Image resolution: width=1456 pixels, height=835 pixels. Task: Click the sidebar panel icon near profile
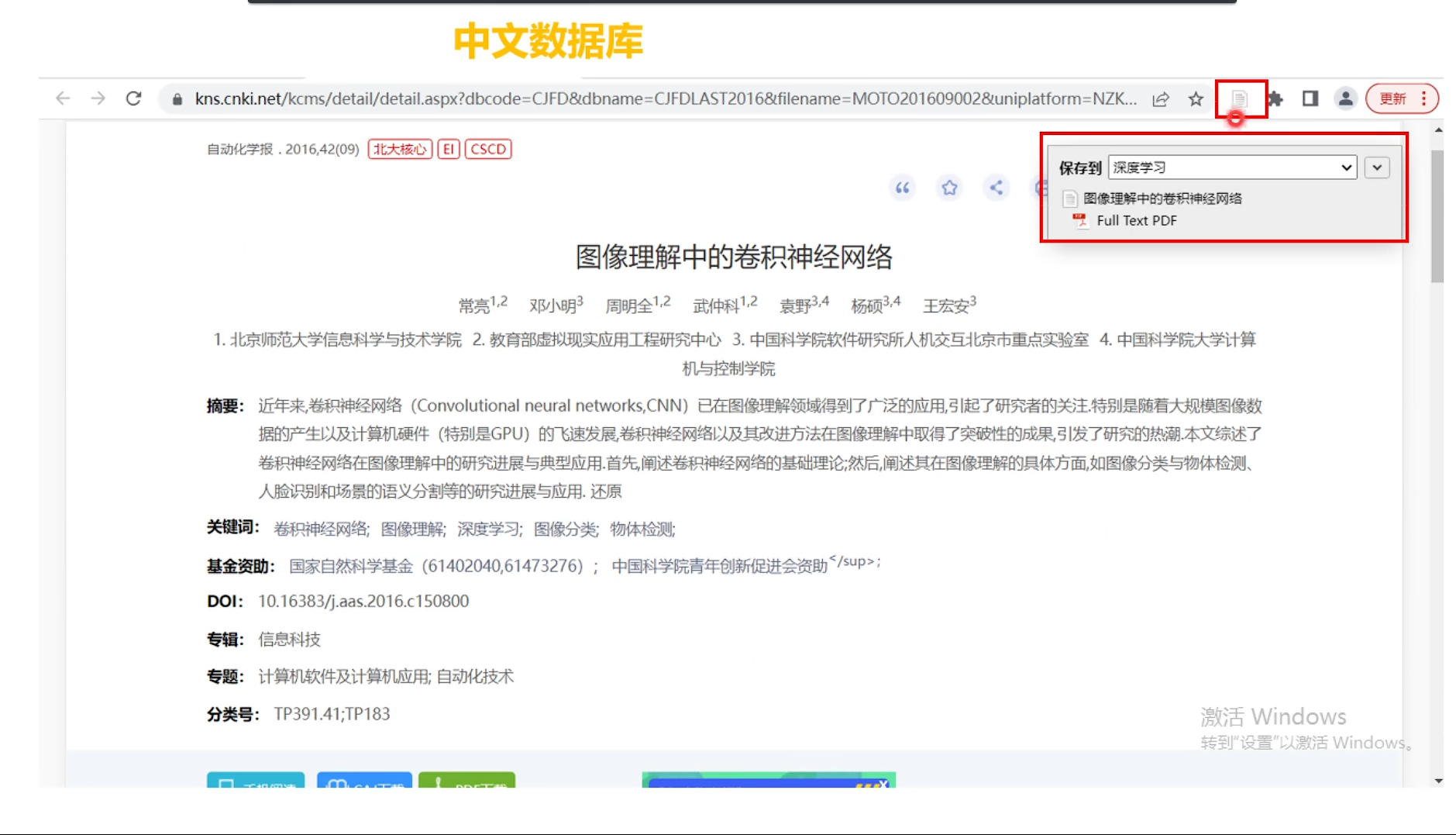1310,98
